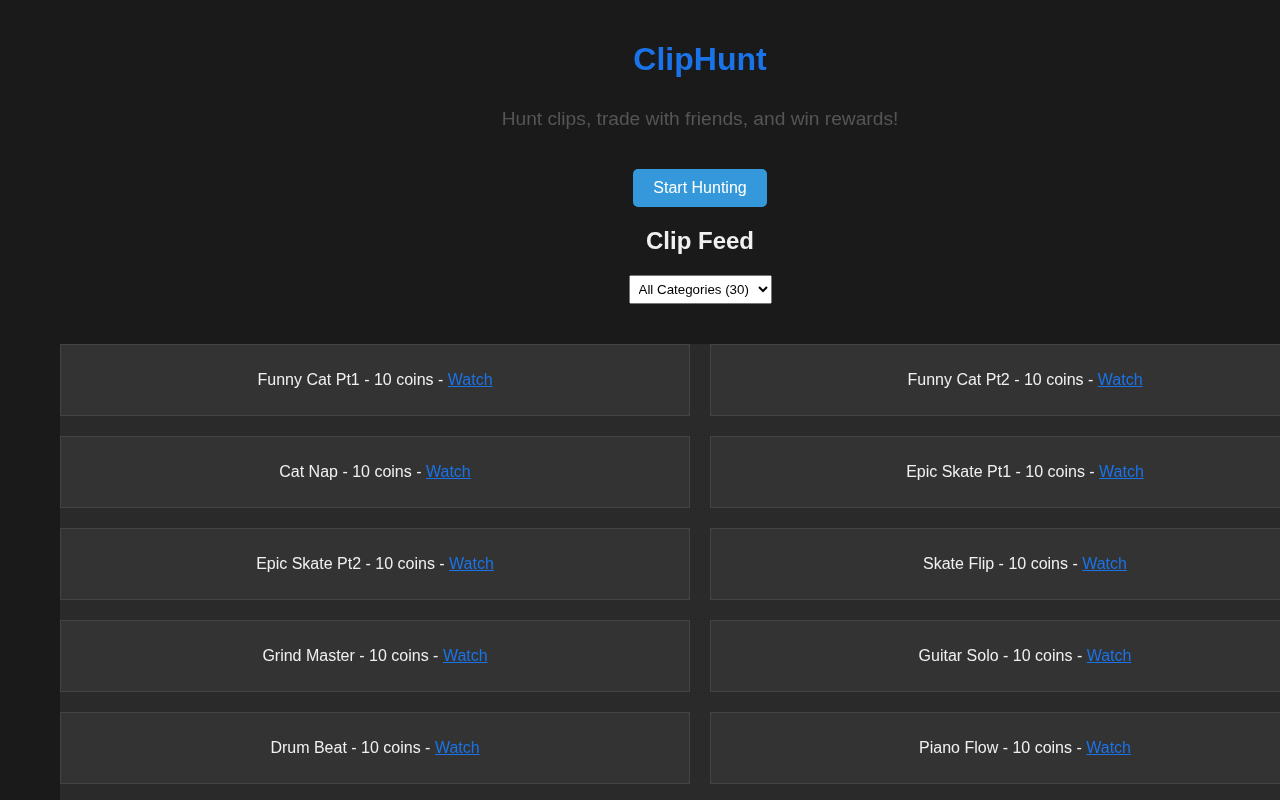Viewport: 1280px width, 800px height.
Task: Watch the Grind Master clip
Action: coord(465,656)
